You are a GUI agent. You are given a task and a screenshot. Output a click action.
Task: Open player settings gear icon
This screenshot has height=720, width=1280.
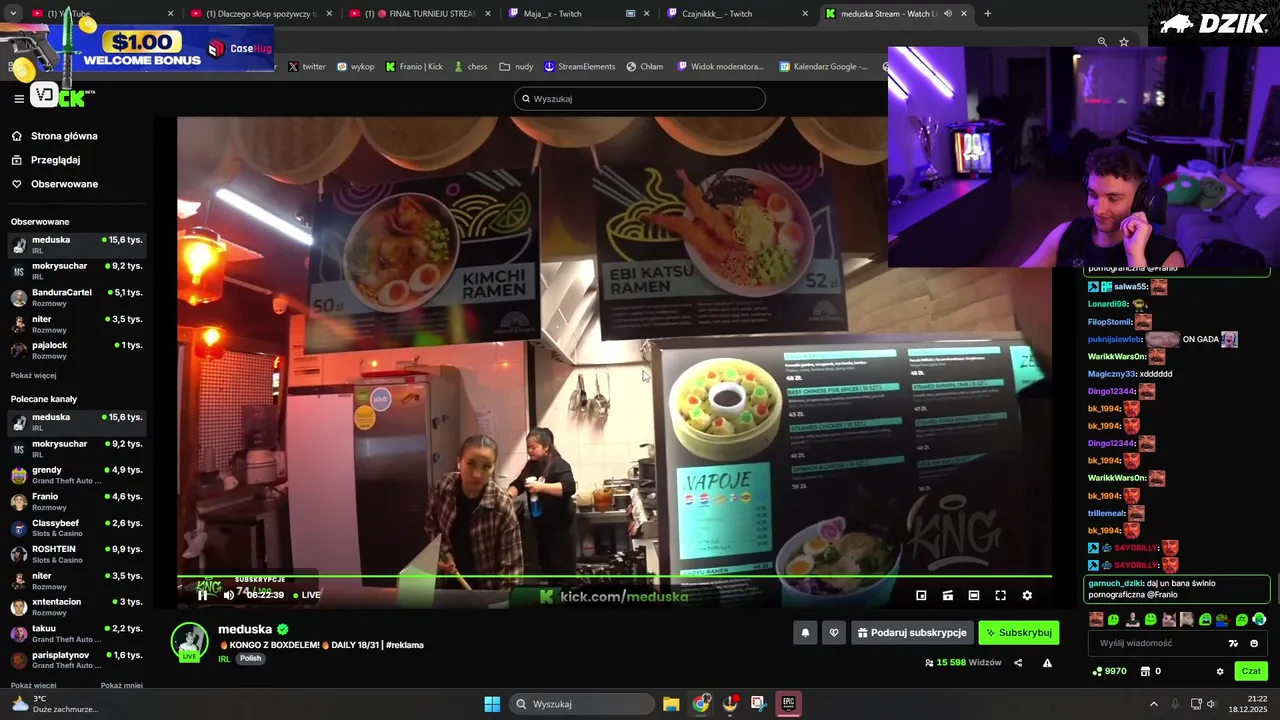coord(1027,595)
